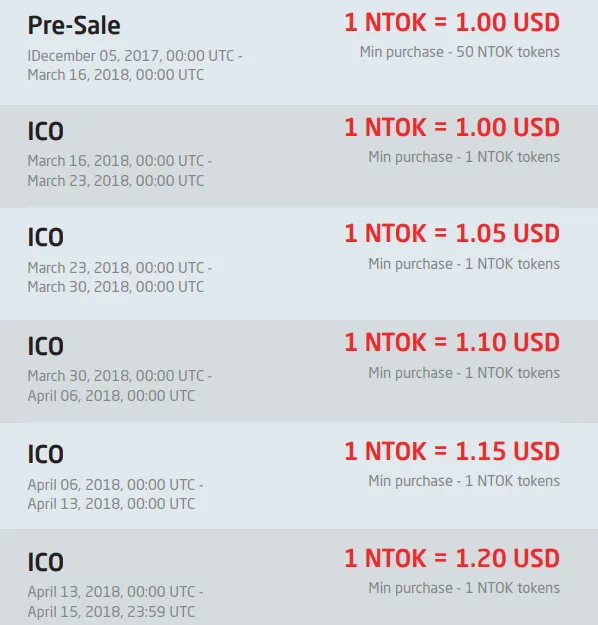Click March 16, 2018 - March 23 date range
Viewport: 598px width, 625px height.
120,171
